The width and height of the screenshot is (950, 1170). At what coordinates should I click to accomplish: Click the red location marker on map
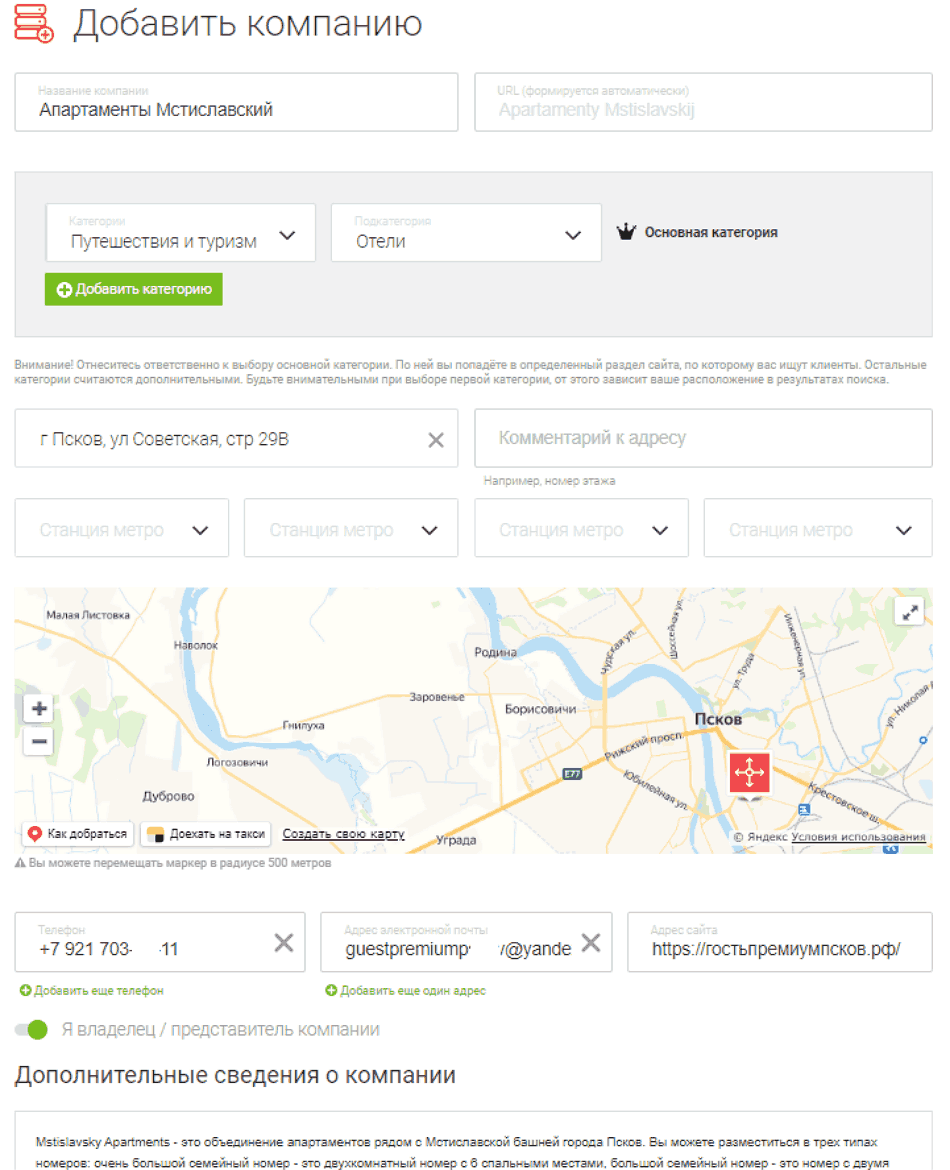(749, 772)
